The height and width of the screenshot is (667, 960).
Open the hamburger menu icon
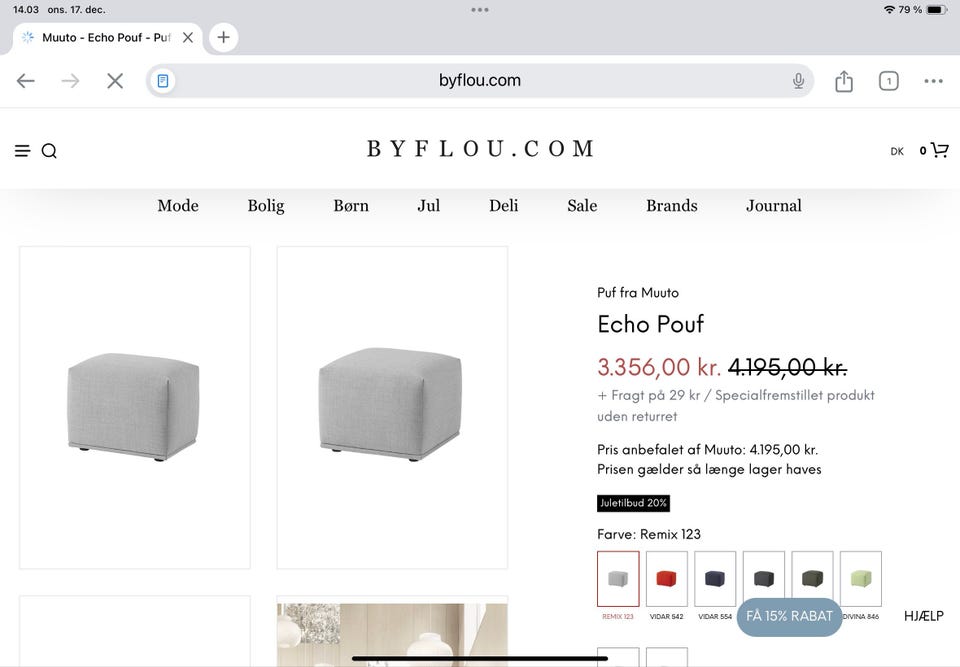[22, 151]
